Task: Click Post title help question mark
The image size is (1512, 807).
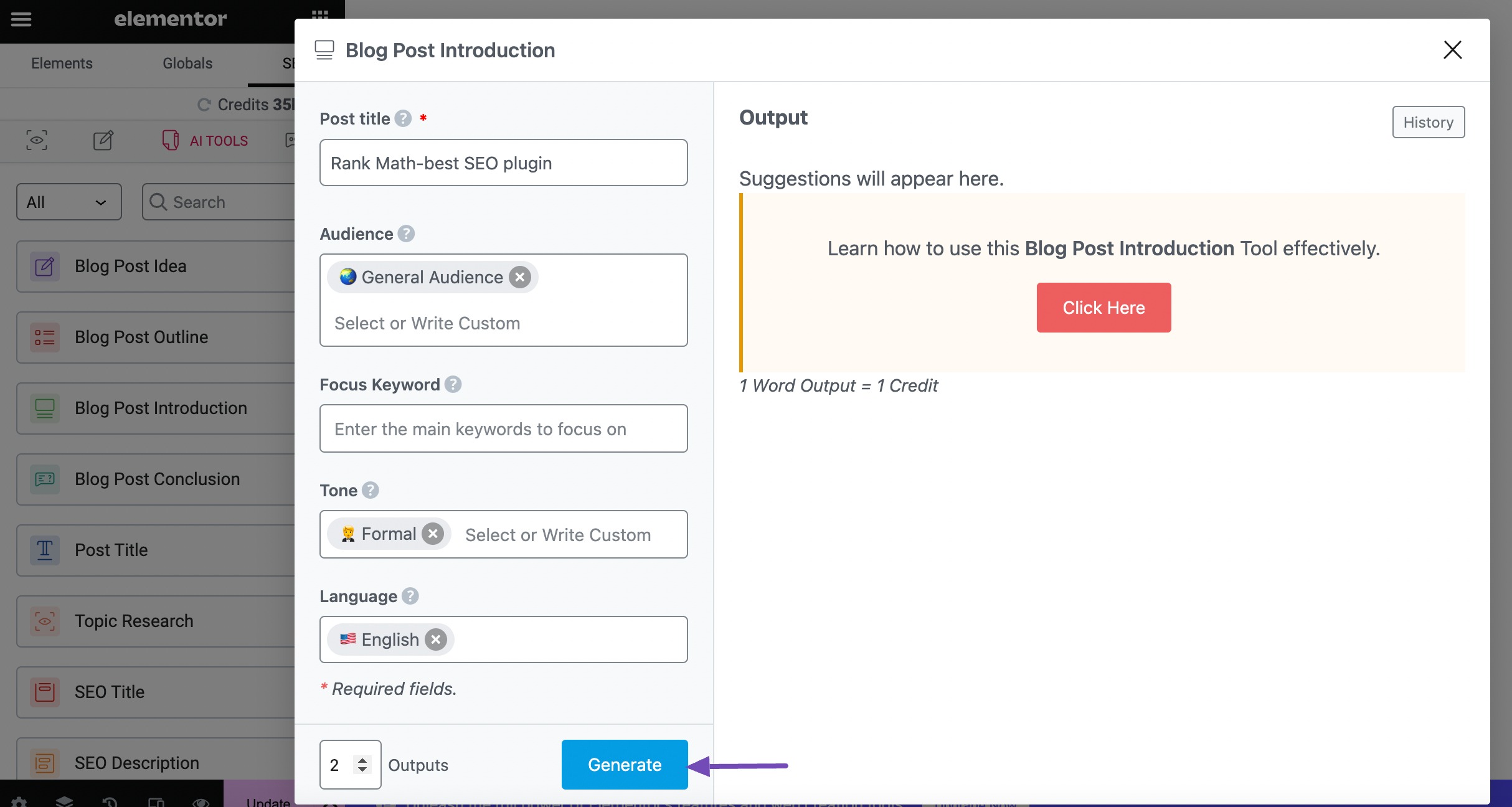Action: coord(404,118)
